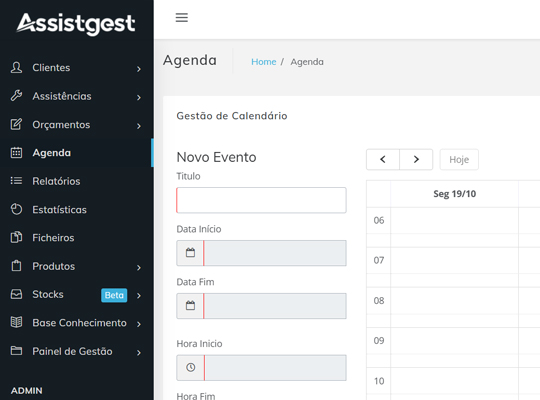
Task: Focus the Data Início date field
Action: pos(275,253)
